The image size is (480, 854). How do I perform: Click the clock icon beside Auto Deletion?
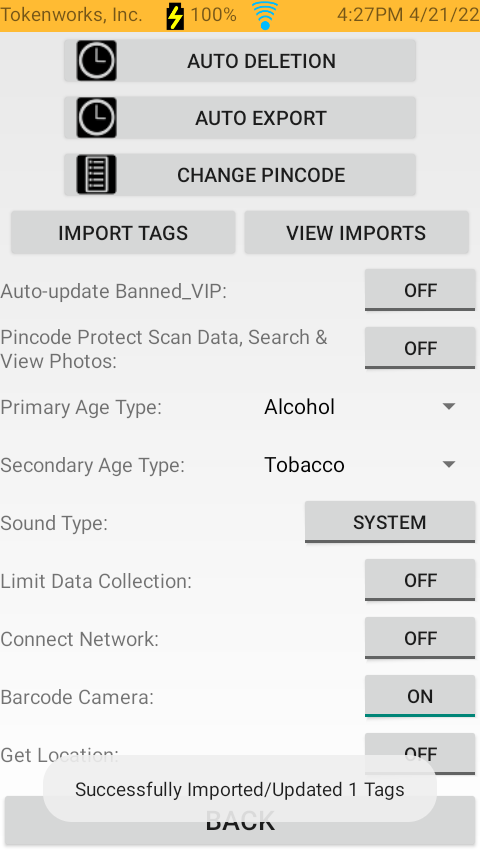96,60
